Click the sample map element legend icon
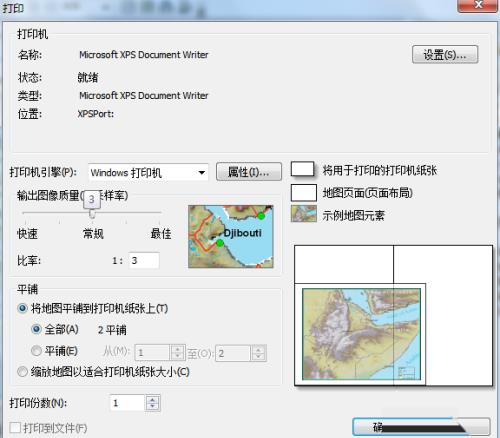500x438 pixels. pyautogui.click(x=304, y=214)
